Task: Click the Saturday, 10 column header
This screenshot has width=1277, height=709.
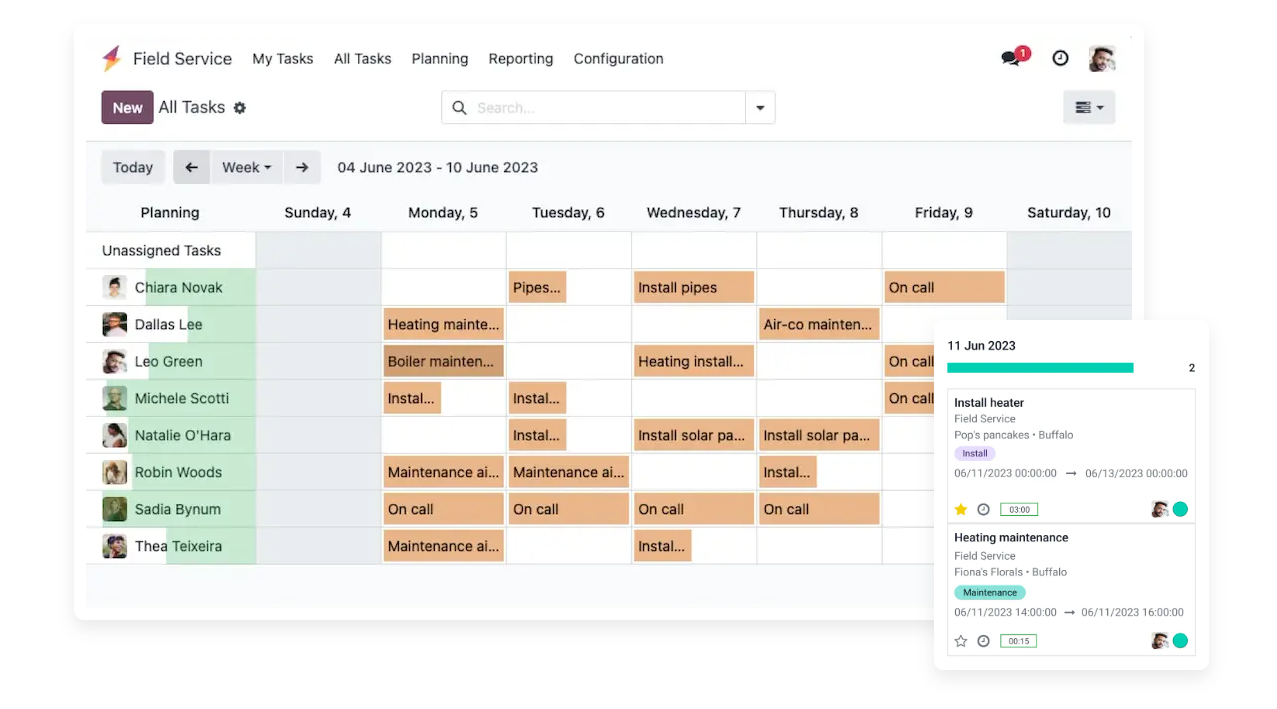Action: (x=1069, y=212)
